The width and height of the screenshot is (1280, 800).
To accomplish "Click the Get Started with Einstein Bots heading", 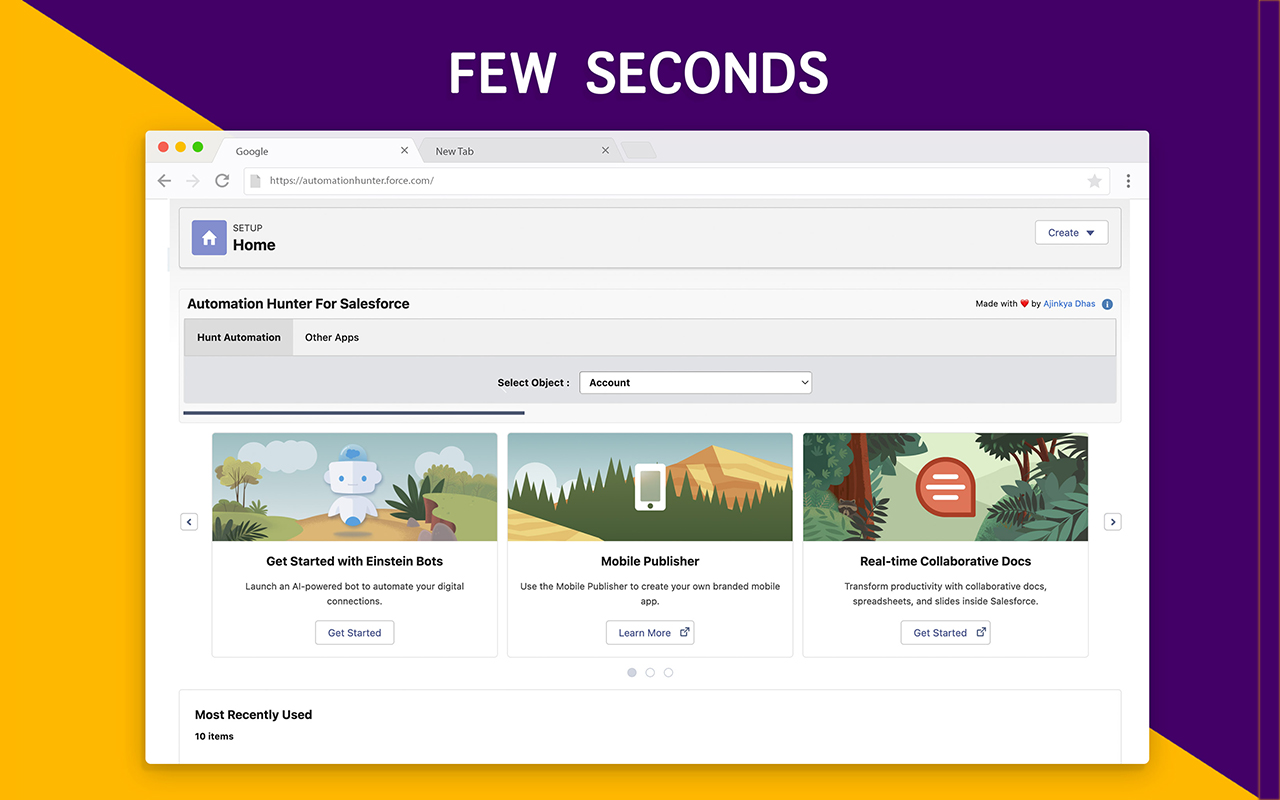I will coord(355,562).
